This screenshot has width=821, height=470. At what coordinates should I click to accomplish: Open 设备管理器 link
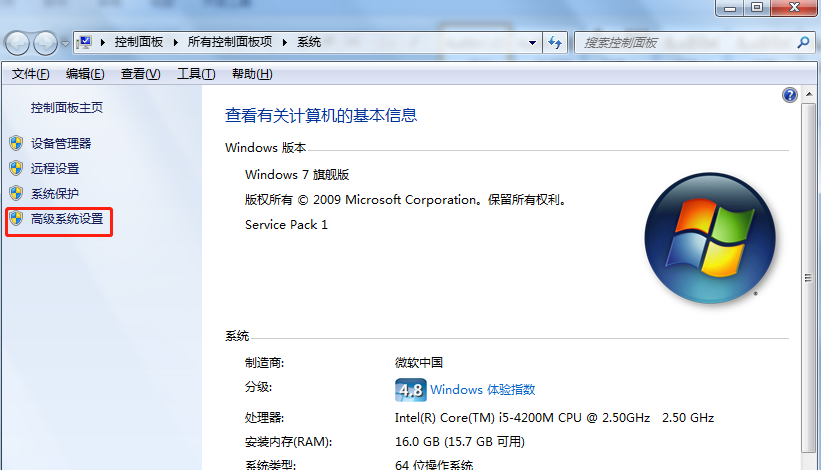(61, 143)
